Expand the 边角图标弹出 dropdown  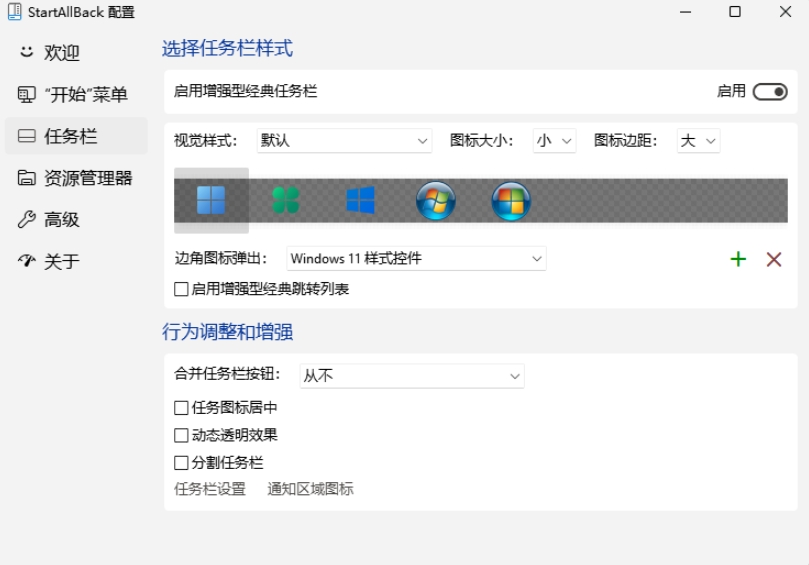pos(416,259)
